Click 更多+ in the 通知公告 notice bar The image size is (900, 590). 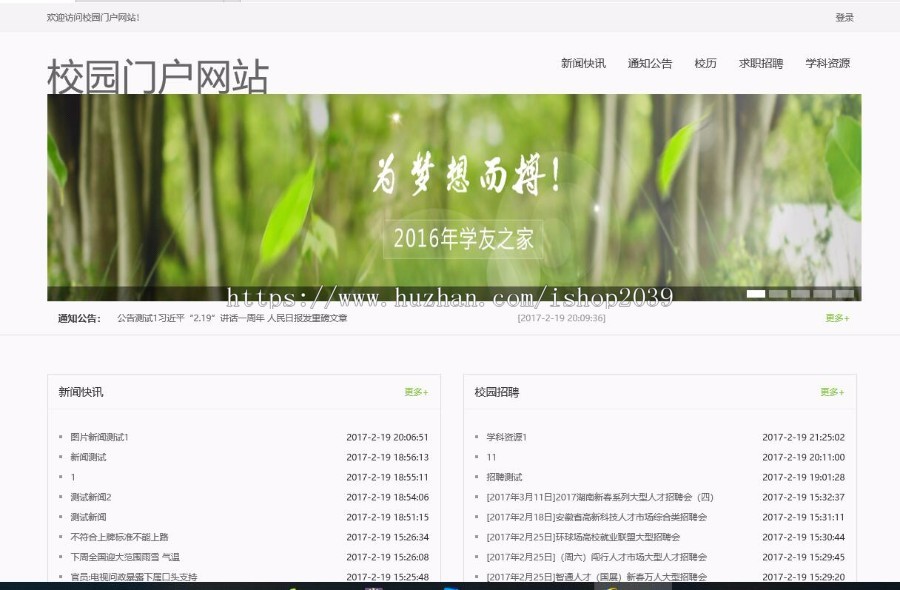[x=837, y=318]
